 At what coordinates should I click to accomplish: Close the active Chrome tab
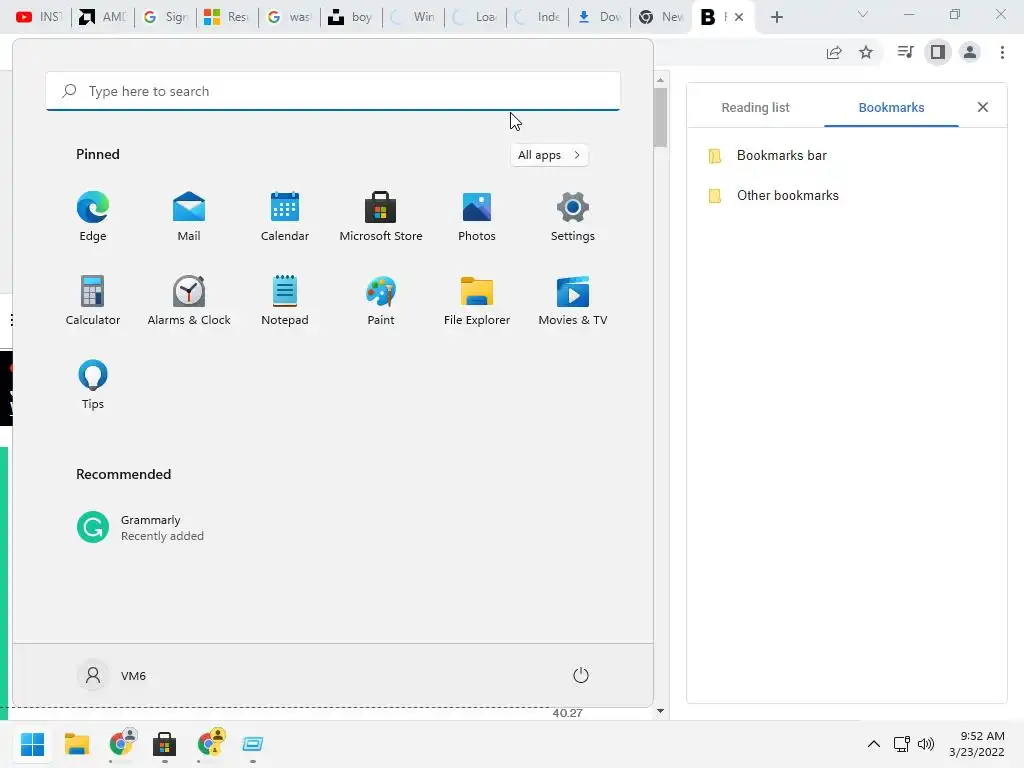coord(739,17)
